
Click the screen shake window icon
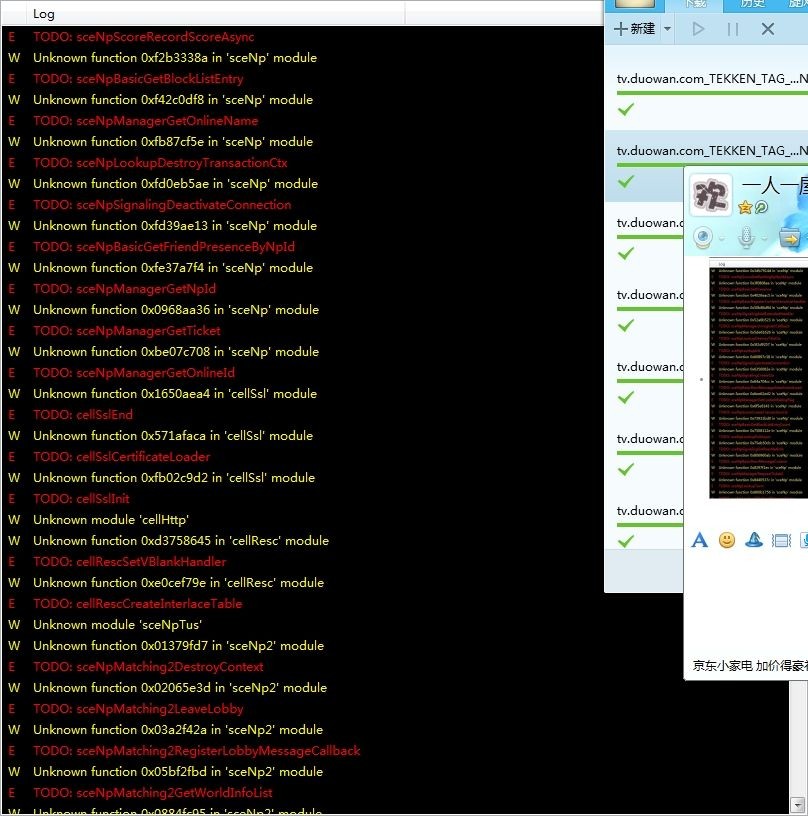(x=782, y=540)
